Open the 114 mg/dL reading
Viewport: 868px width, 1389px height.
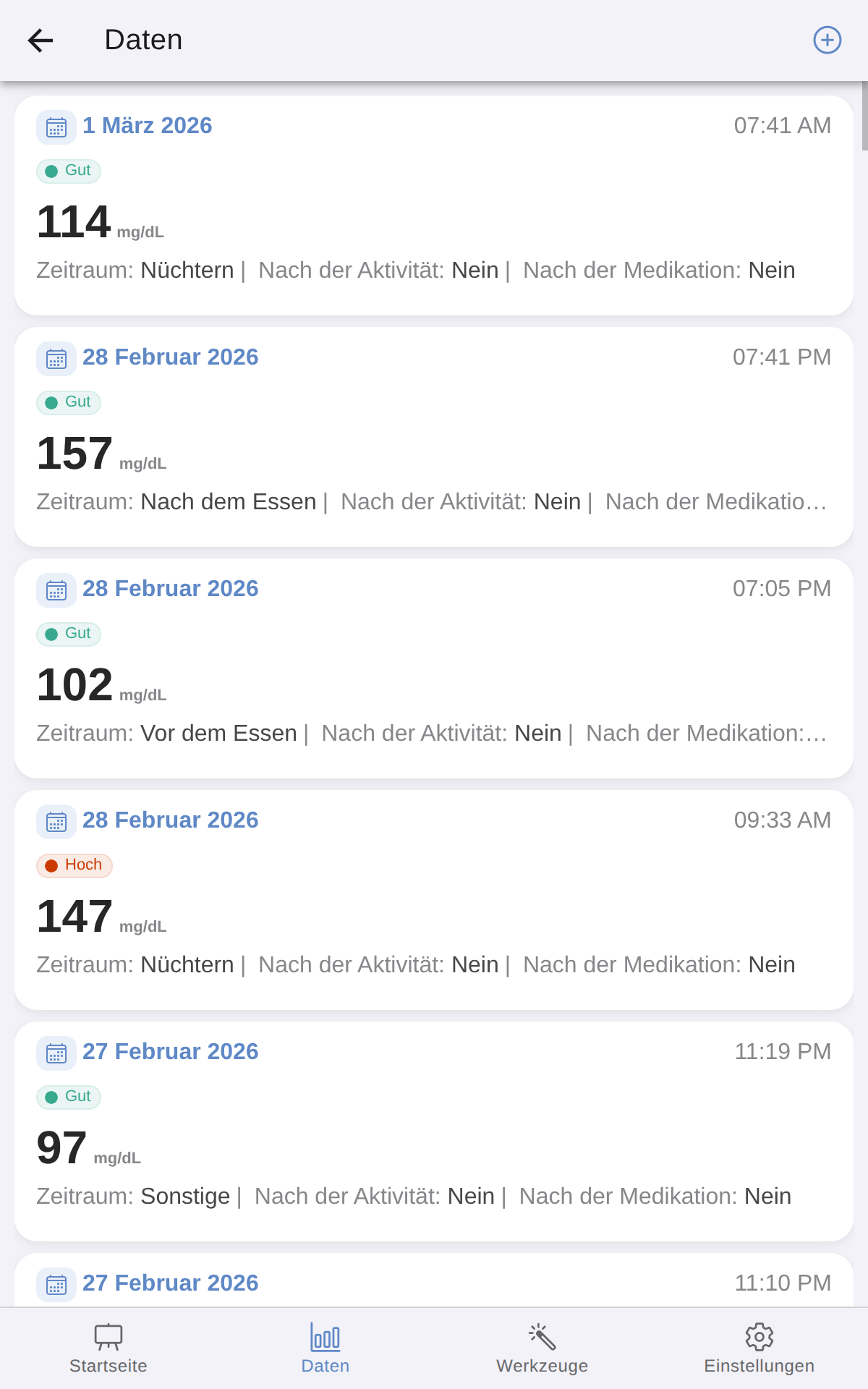(x=434, y=205)
